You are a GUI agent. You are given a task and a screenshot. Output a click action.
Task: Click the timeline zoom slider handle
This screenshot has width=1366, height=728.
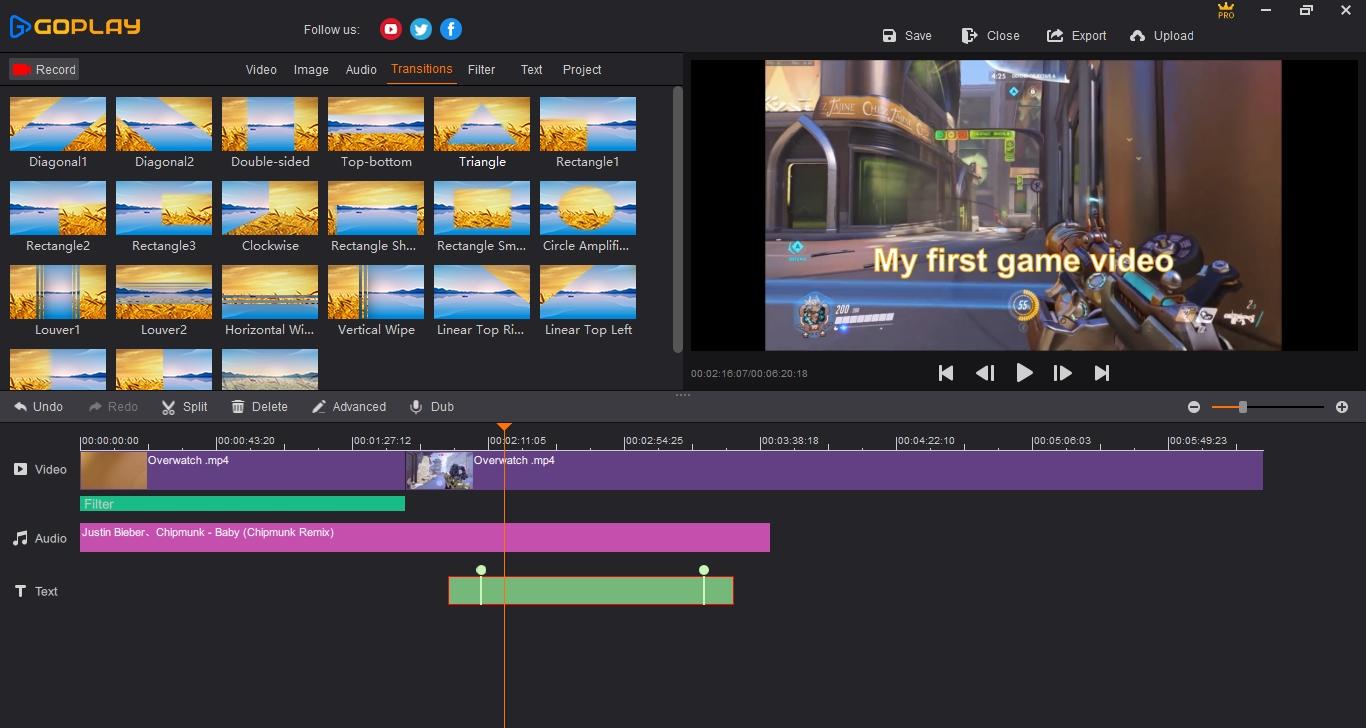[x=1243, y=407]
